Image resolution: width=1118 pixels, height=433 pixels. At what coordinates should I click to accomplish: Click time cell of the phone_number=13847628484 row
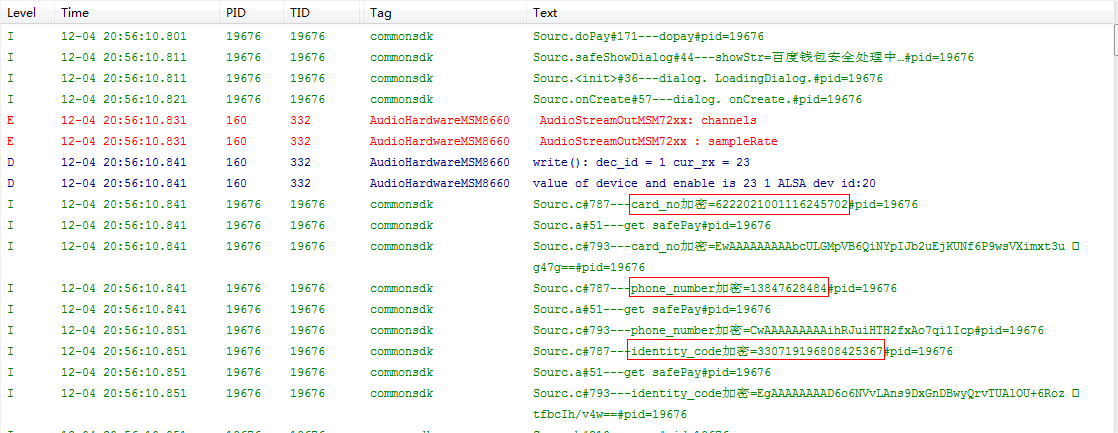(124, 288)
